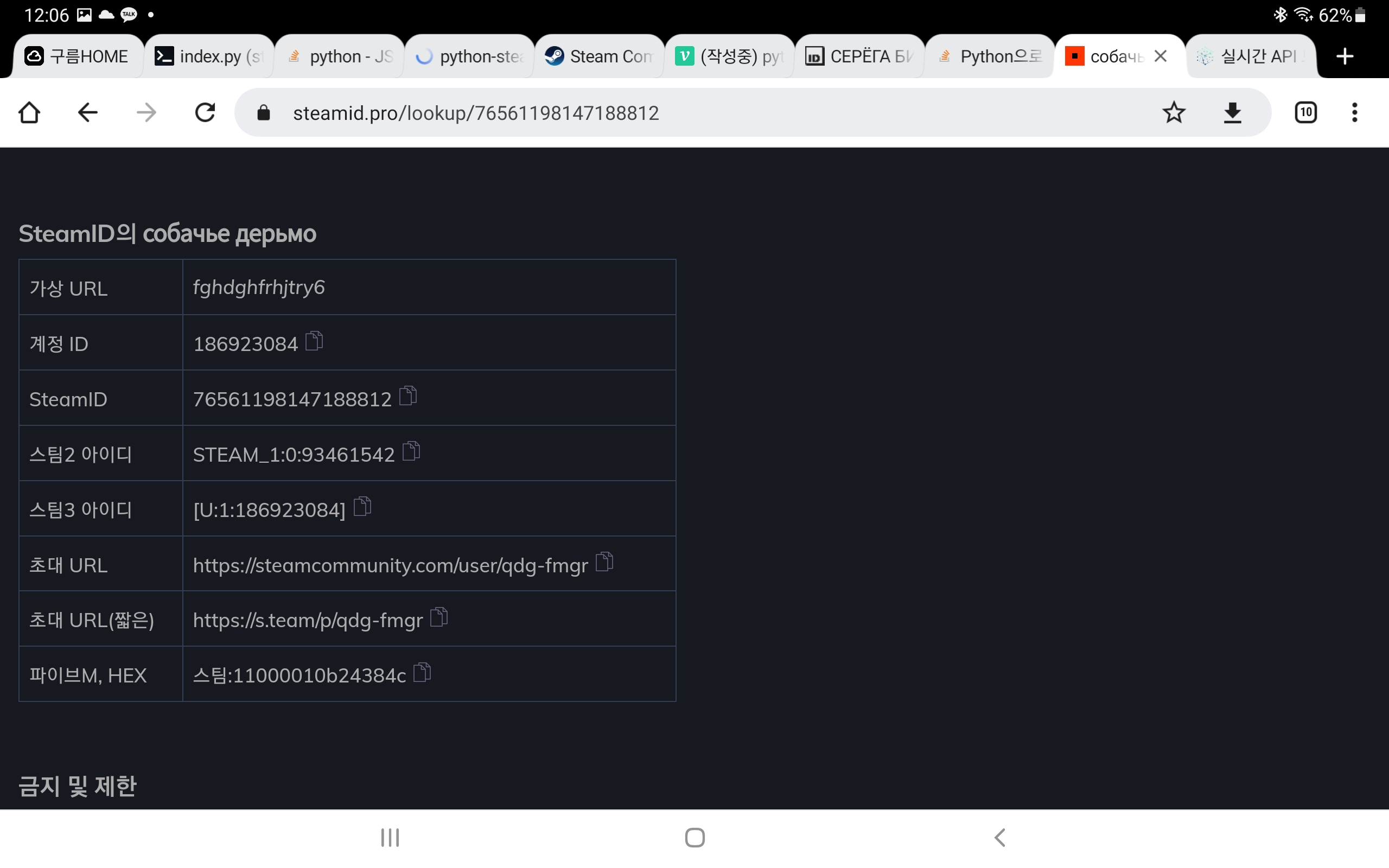Select the 초대 URL(짧은) row label

click(92, 621)
